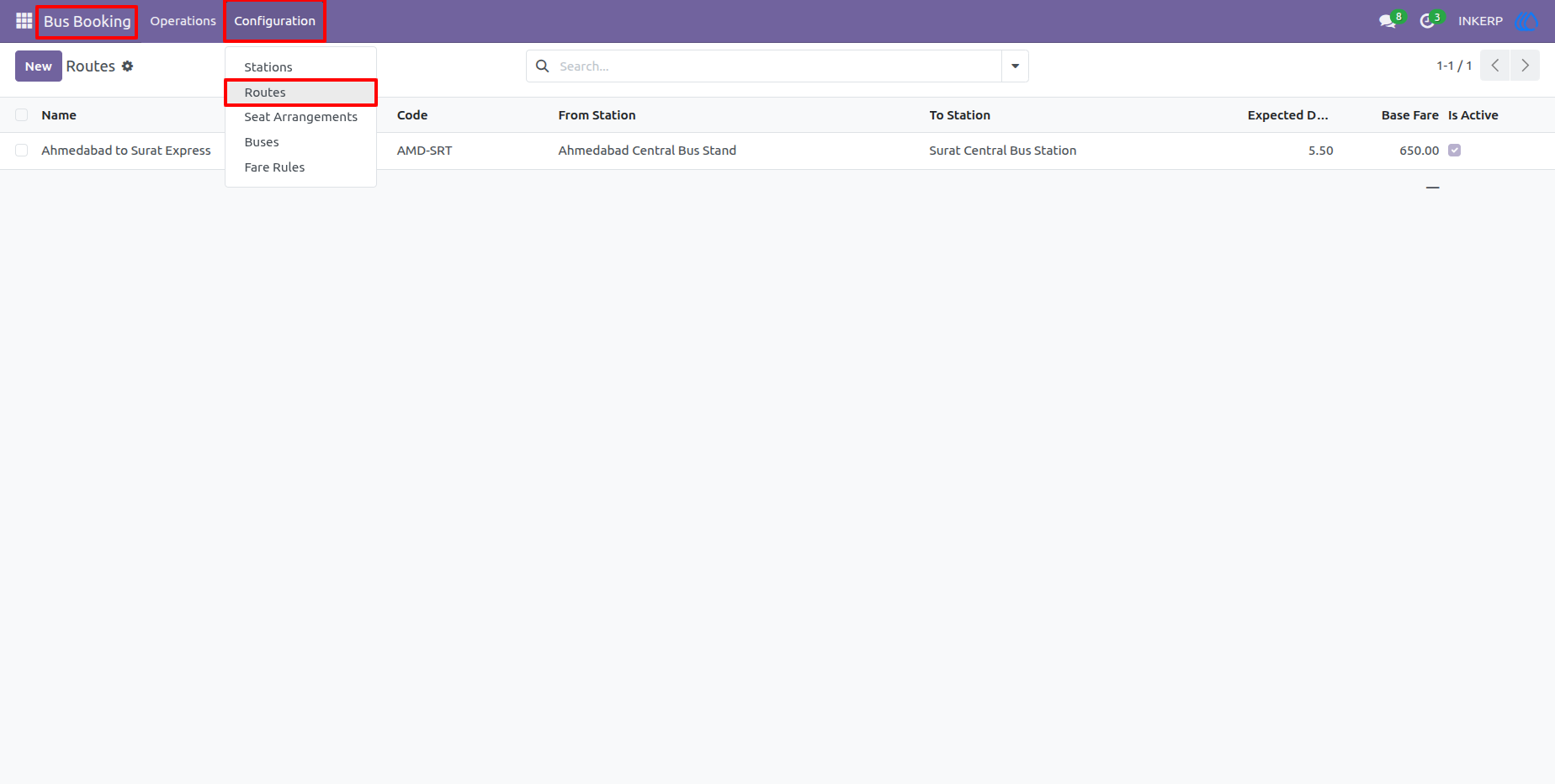Go to next page arrow
Screen dimensions: 1555x784
point(1525,66)
